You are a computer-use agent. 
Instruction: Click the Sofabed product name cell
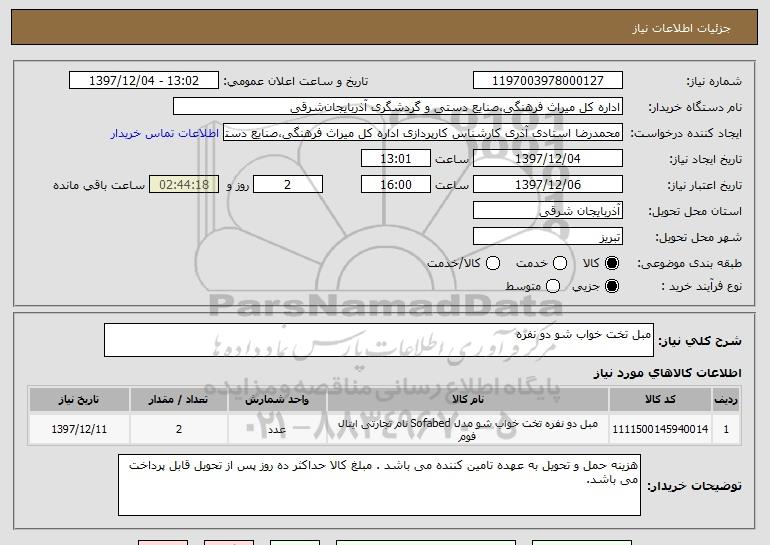(468, 429)
